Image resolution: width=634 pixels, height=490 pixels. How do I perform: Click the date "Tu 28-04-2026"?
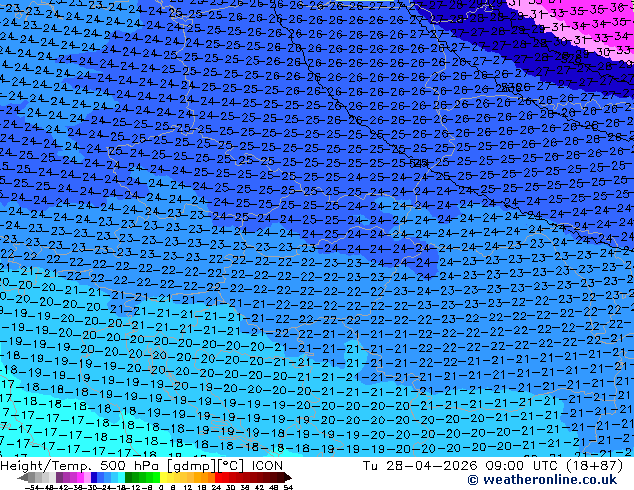420,466
